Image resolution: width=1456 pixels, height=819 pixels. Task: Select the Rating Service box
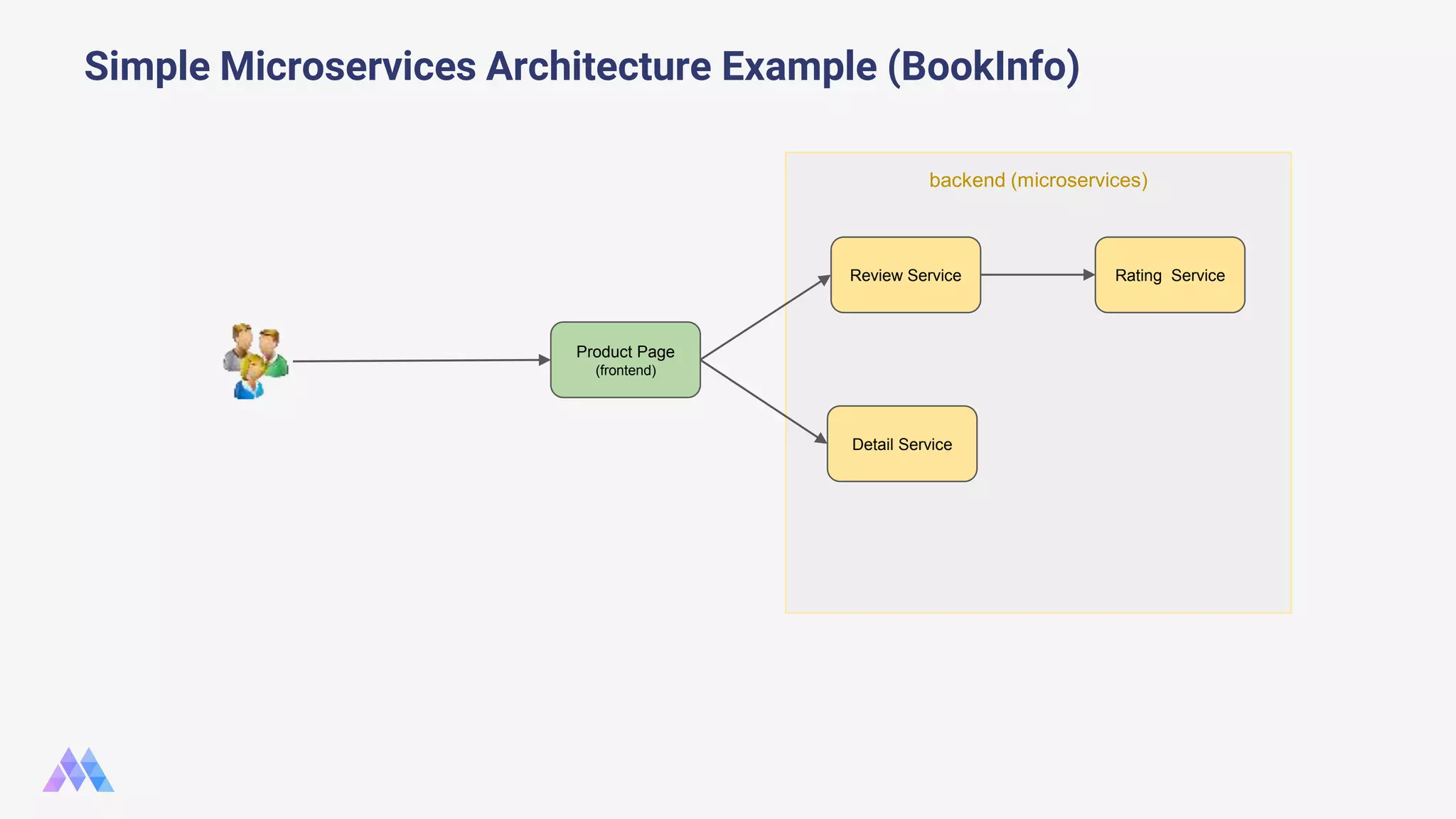click(x=1169, y=275)
